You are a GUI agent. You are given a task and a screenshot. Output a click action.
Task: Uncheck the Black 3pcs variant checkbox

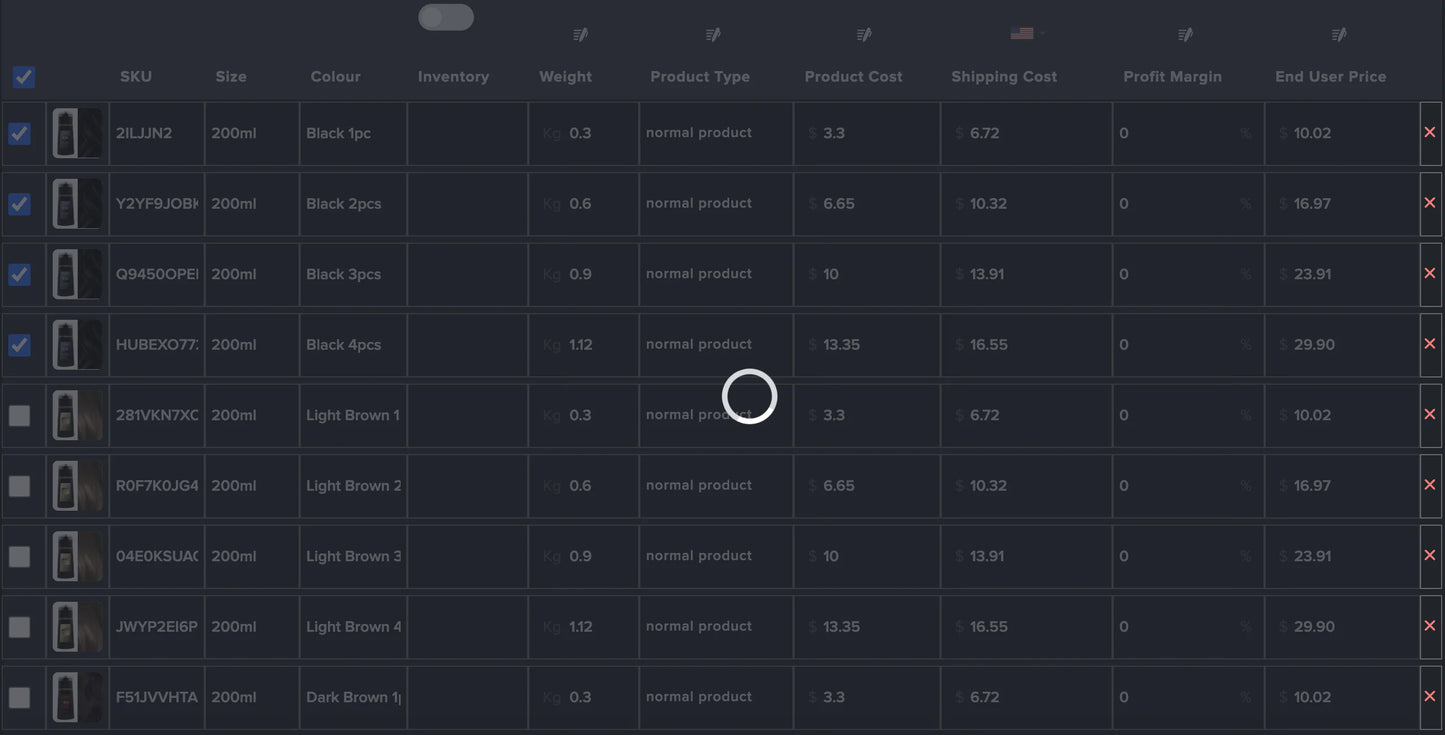[19, 274]
